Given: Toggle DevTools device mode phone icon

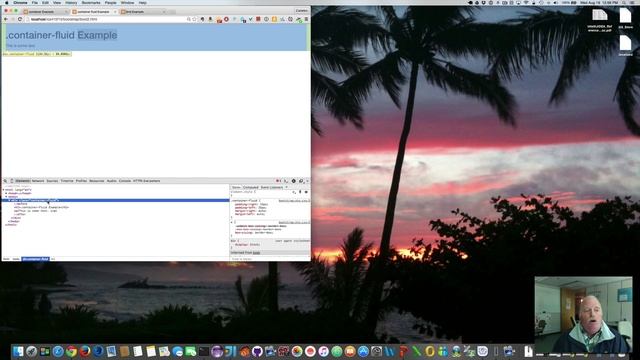Looking at the screenshot, I should [x=12, y=181].
